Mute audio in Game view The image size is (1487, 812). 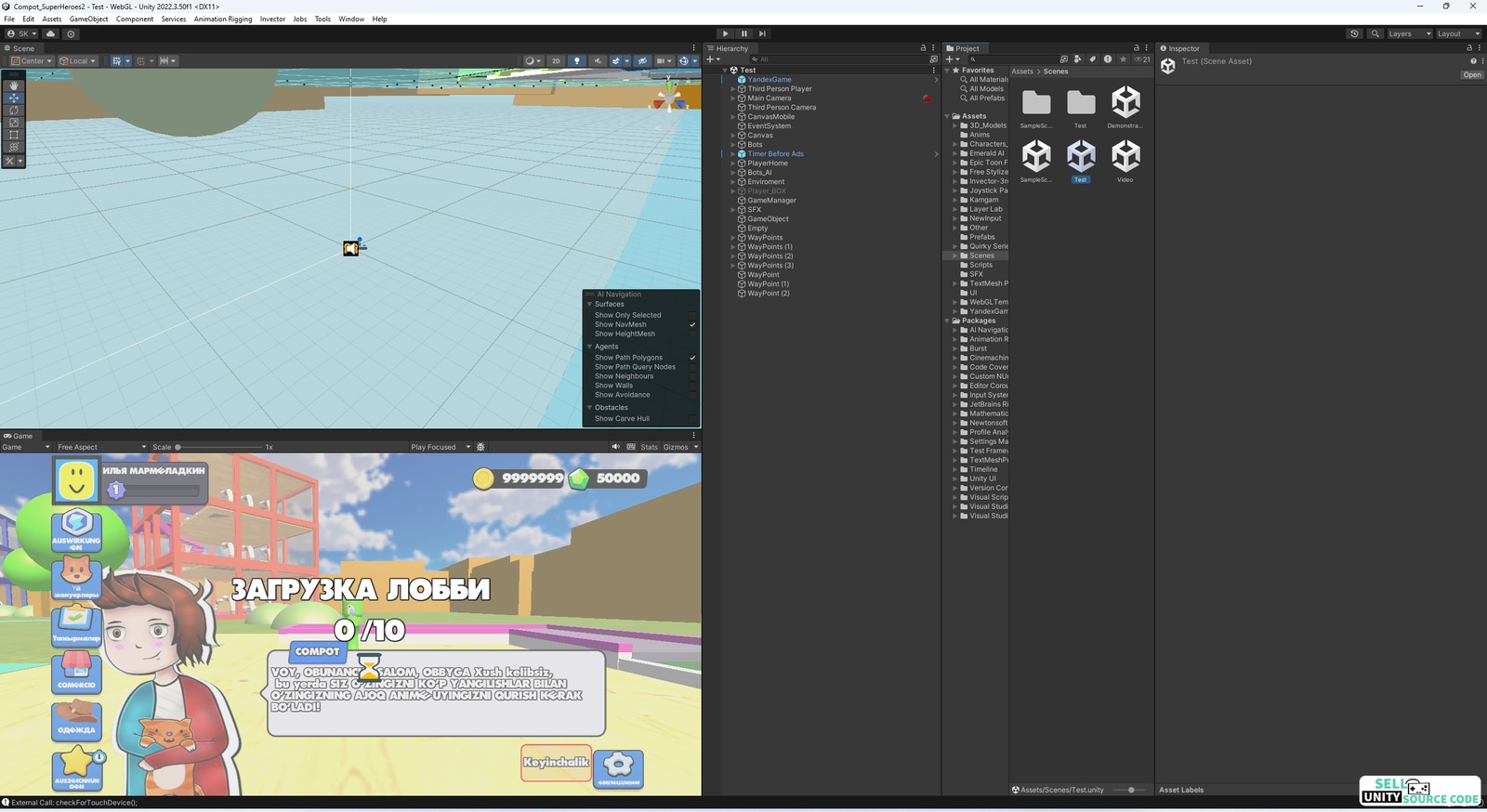615,447
